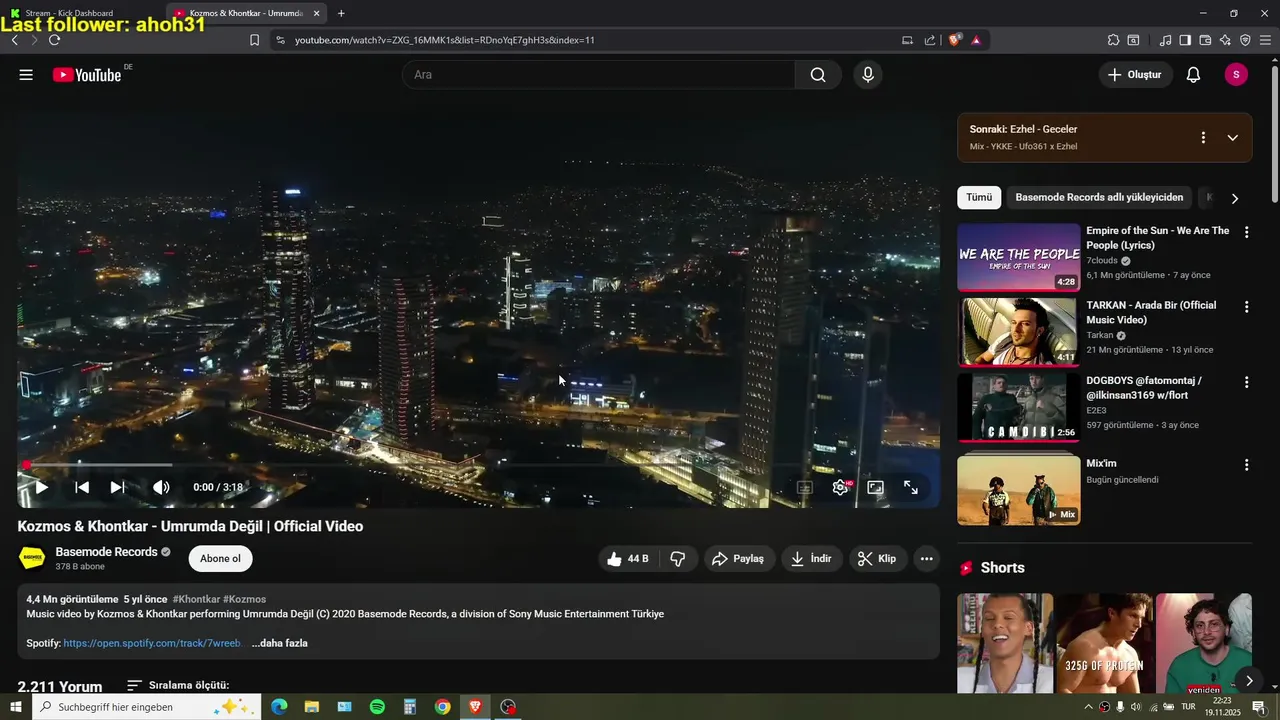Open options for Mix'im
This screenshot has height=720, width=1280.
pyautogui.click(x=1246, y=465)
